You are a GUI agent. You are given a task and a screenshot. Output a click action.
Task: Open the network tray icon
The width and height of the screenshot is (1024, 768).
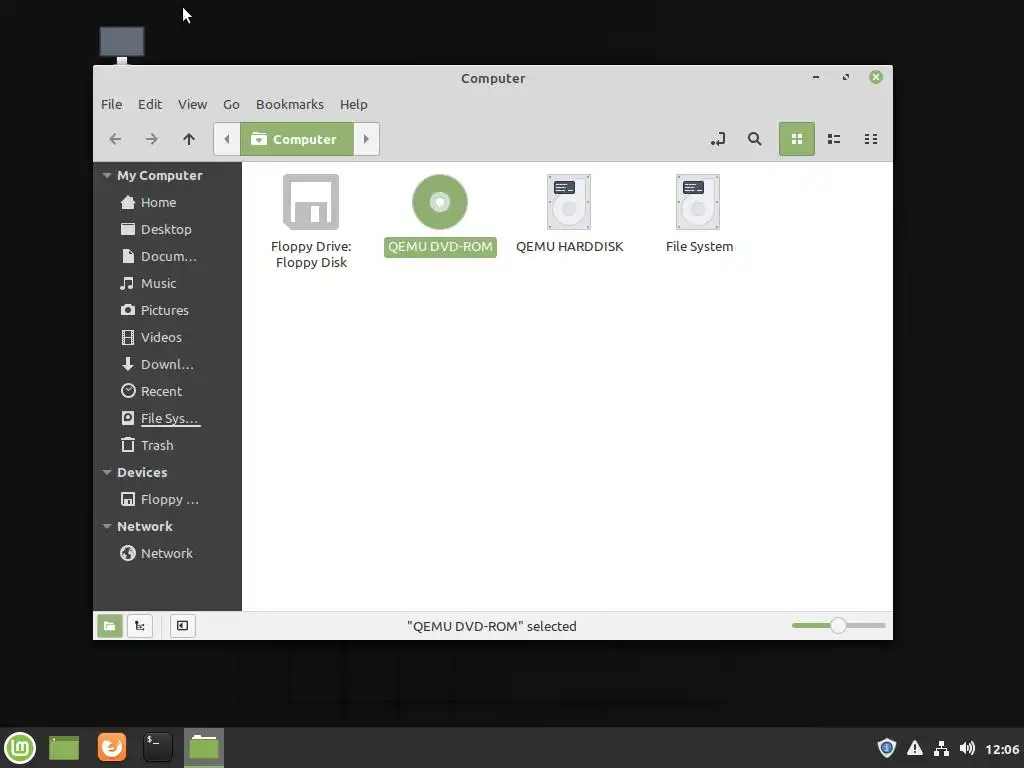coord(941,748)
